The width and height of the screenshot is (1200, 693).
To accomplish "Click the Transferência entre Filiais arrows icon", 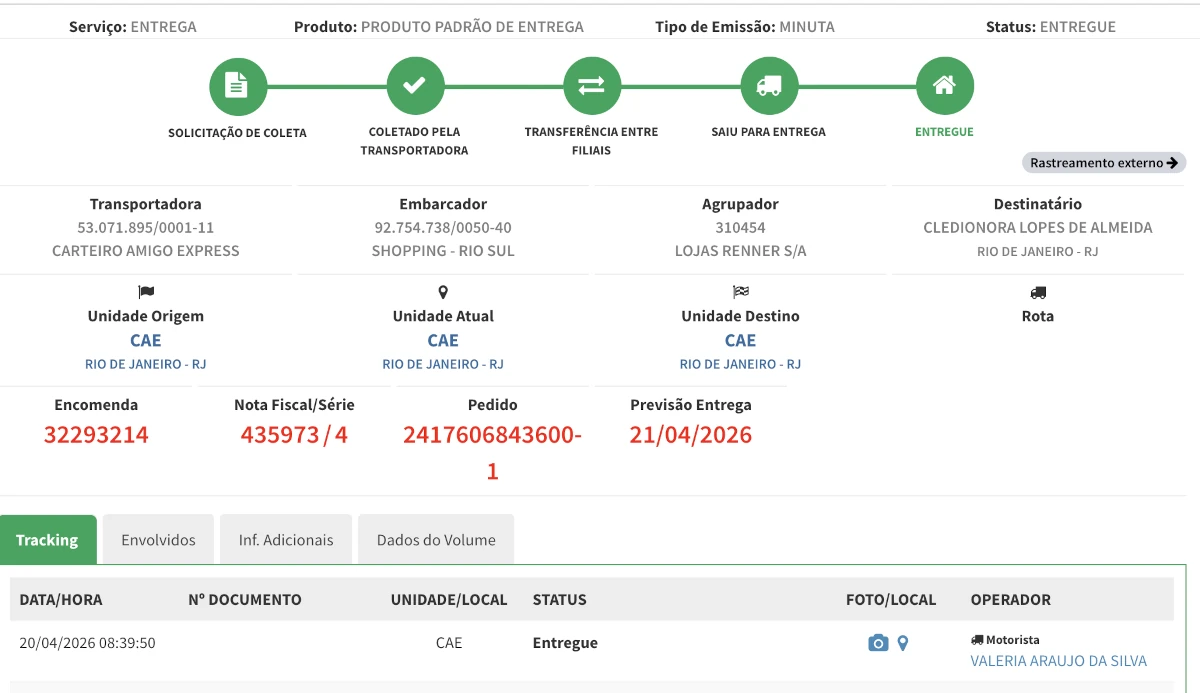I will 592,86.
